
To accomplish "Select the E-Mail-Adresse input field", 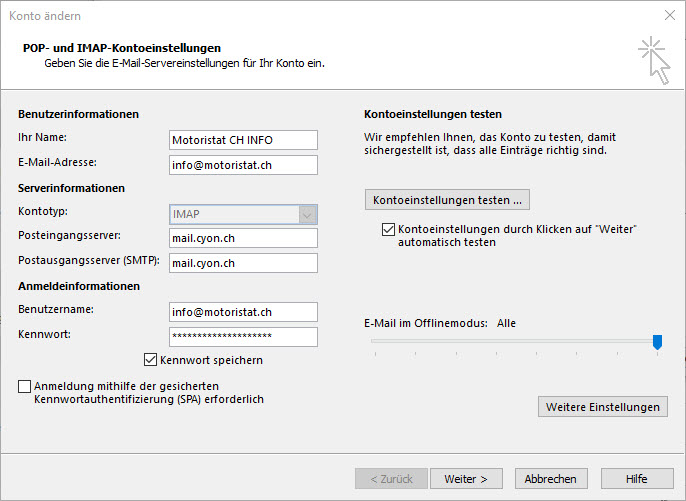I will 243,165.
